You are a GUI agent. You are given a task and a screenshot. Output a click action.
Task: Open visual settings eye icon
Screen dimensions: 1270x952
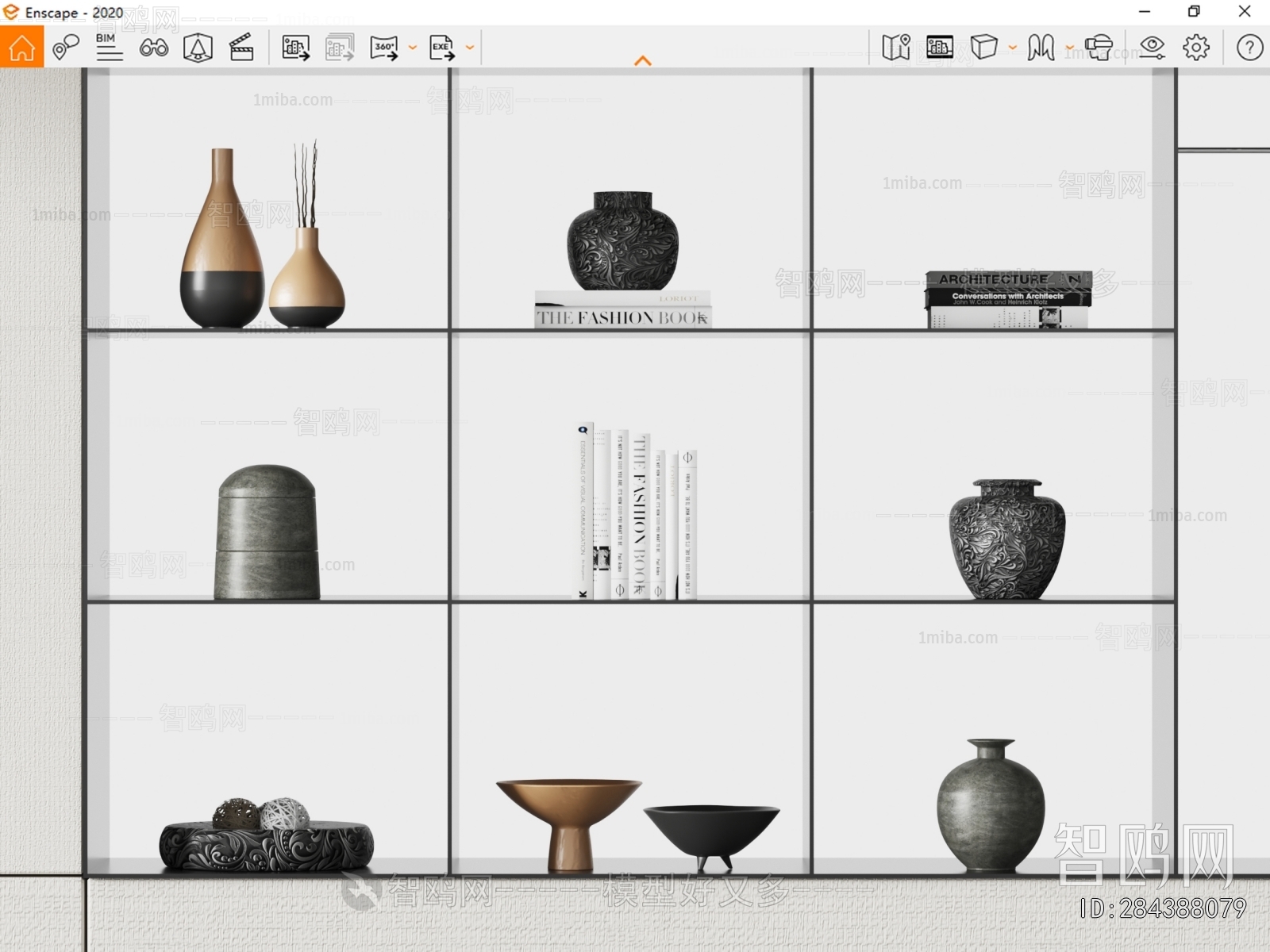(1152, 48)
